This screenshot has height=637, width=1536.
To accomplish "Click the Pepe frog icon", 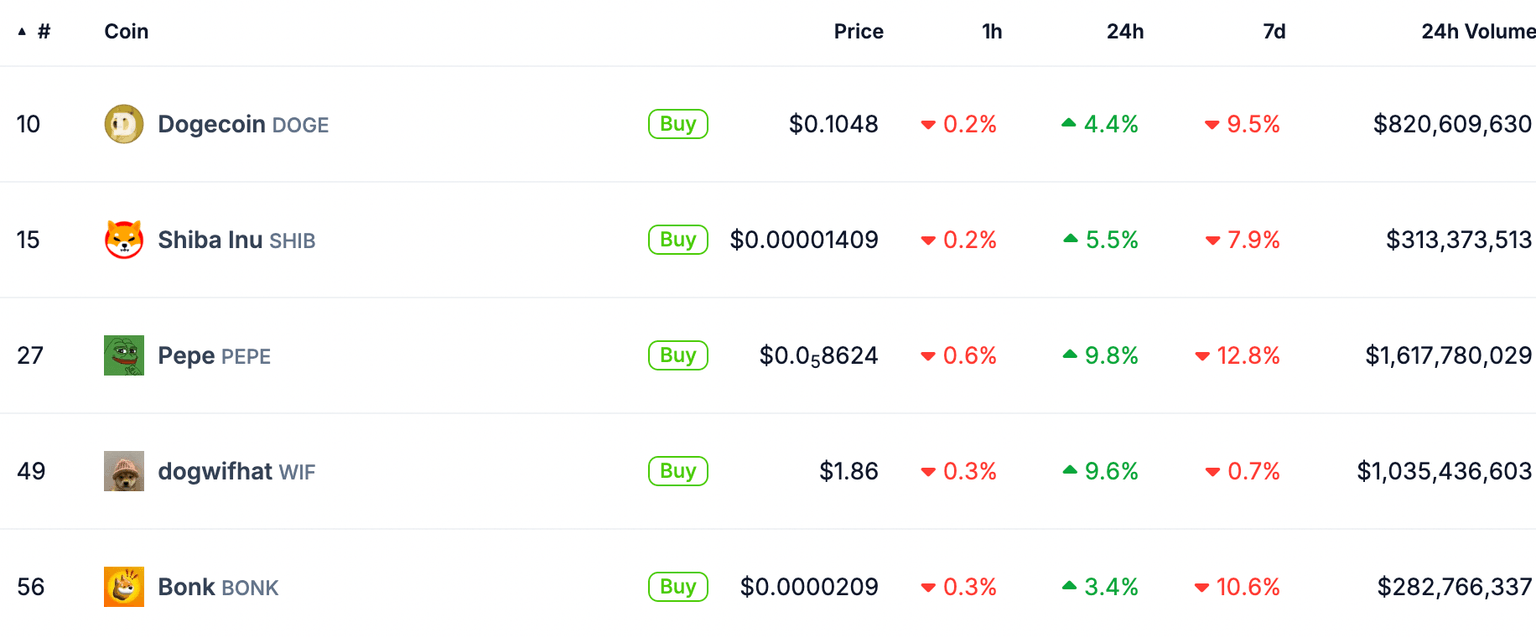I will [x=124, y=355].
